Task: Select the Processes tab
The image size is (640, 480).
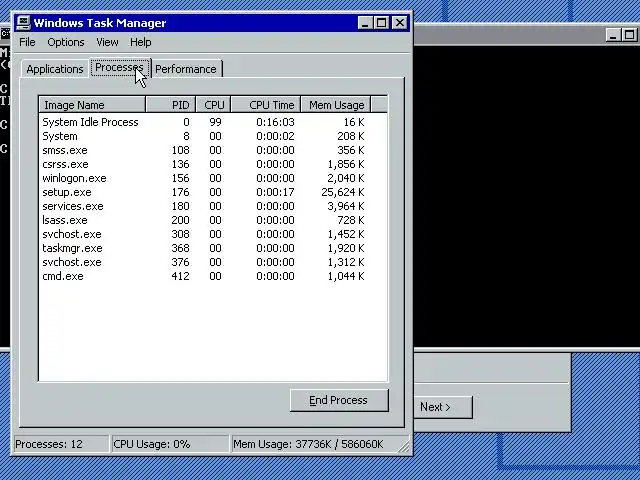Action: (x=119, y=67)
